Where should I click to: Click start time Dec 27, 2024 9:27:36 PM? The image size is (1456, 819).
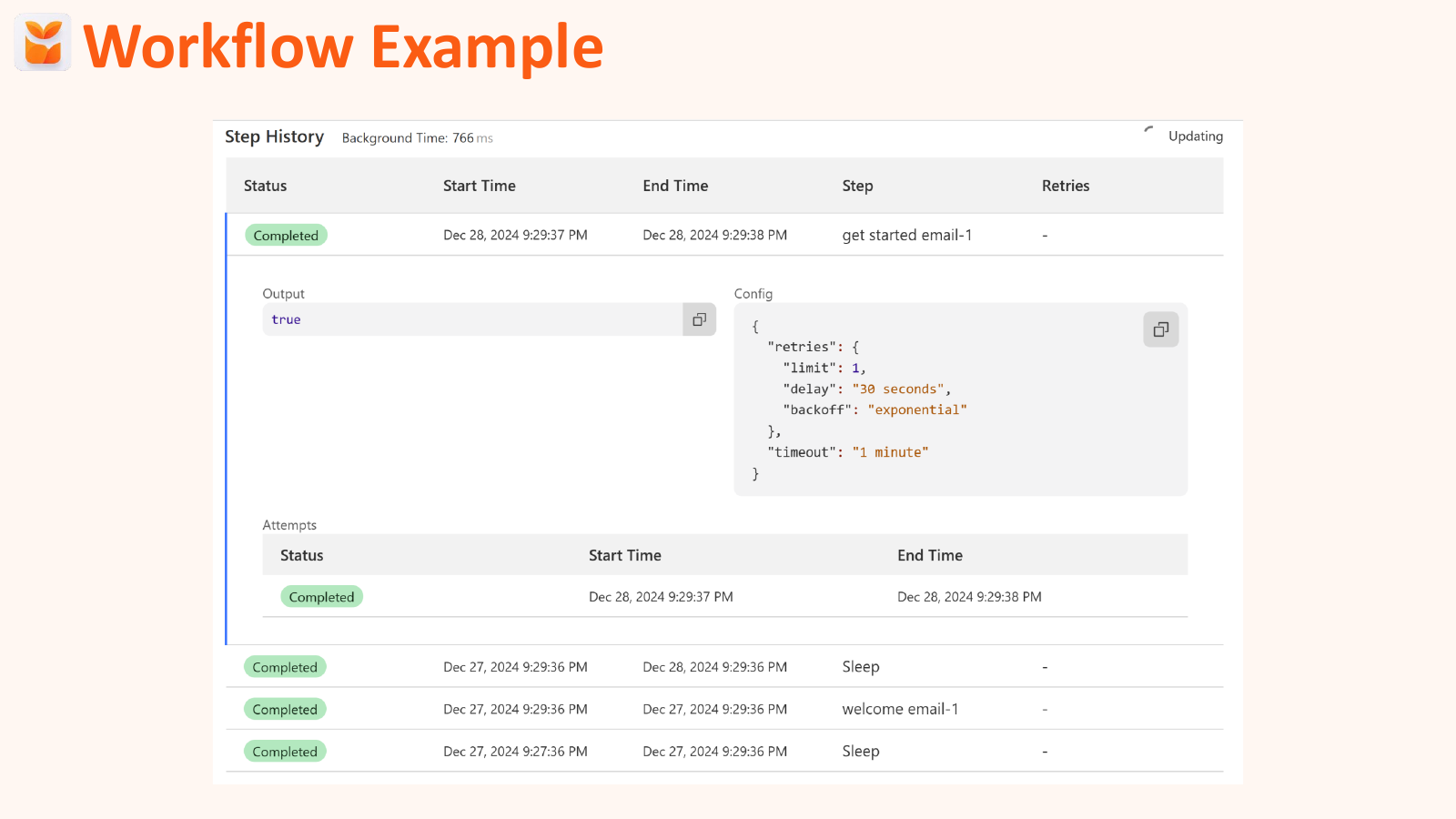point(515,752)
